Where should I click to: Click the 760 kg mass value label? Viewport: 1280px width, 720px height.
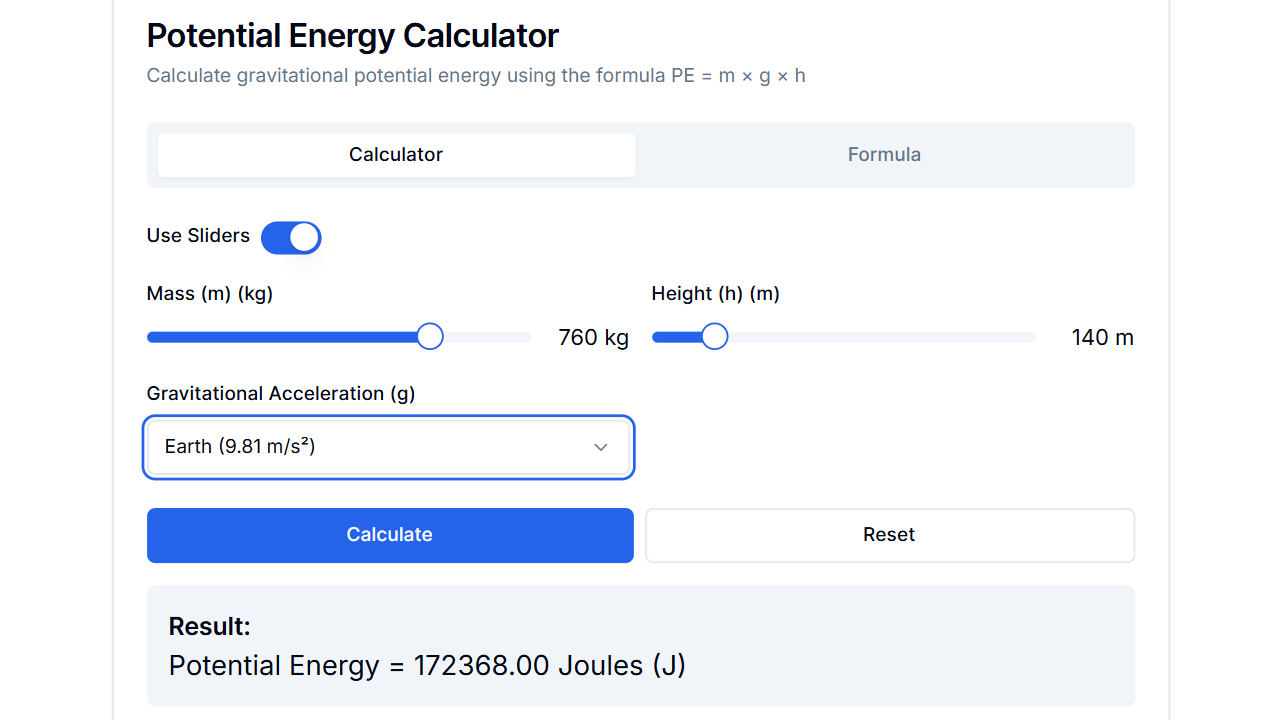594,337
